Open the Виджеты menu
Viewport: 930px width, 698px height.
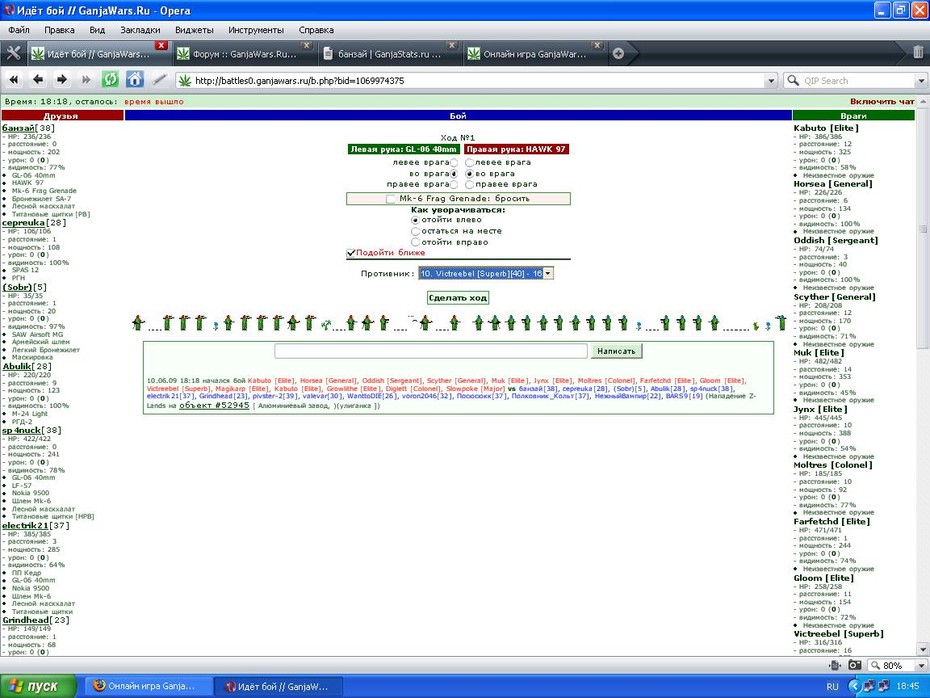point(194,30)
